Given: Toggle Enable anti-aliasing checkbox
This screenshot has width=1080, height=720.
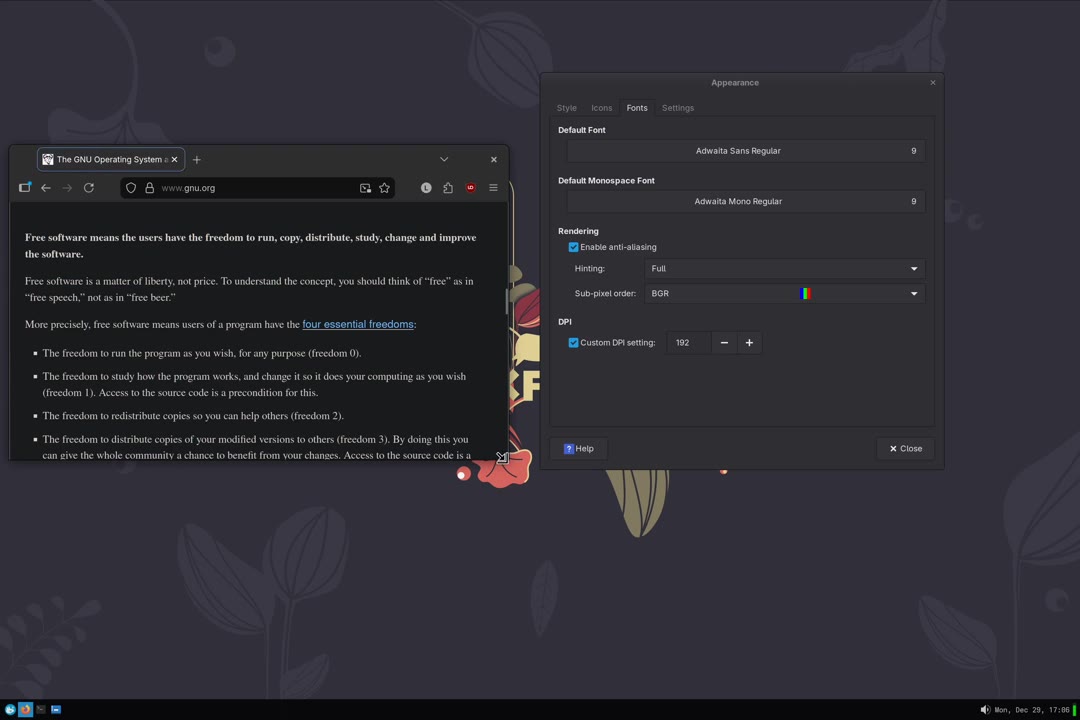Looking at the screenshot, I should 573,247.
